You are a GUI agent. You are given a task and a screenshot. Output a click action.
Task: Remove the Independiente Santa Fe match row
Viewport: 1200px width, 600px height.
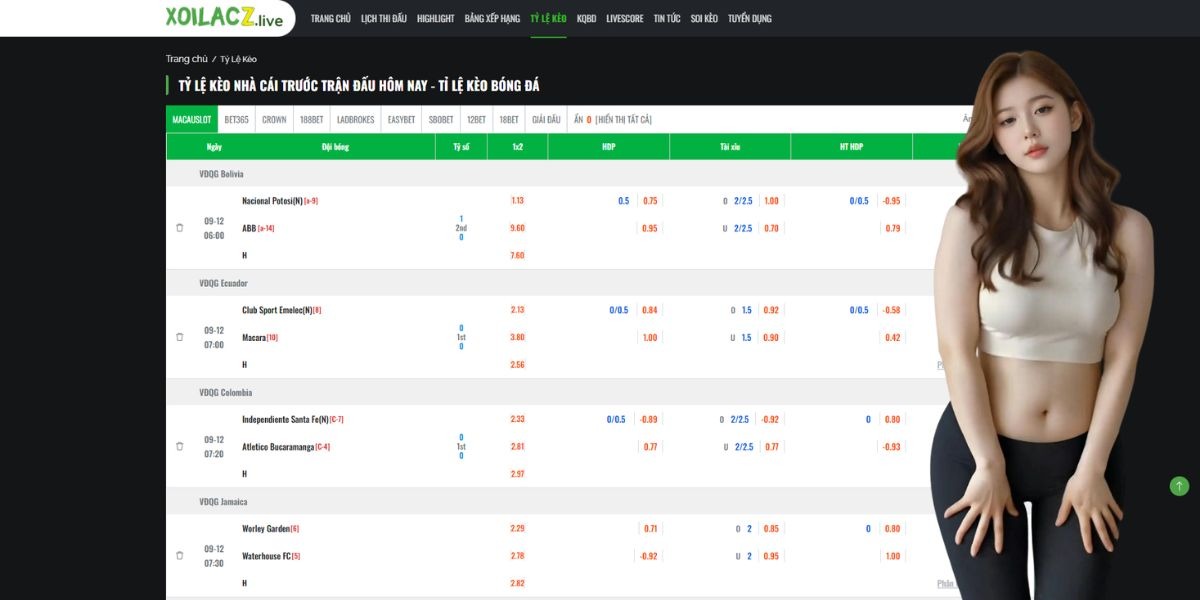pyautogui.click(x=180, y=446)
